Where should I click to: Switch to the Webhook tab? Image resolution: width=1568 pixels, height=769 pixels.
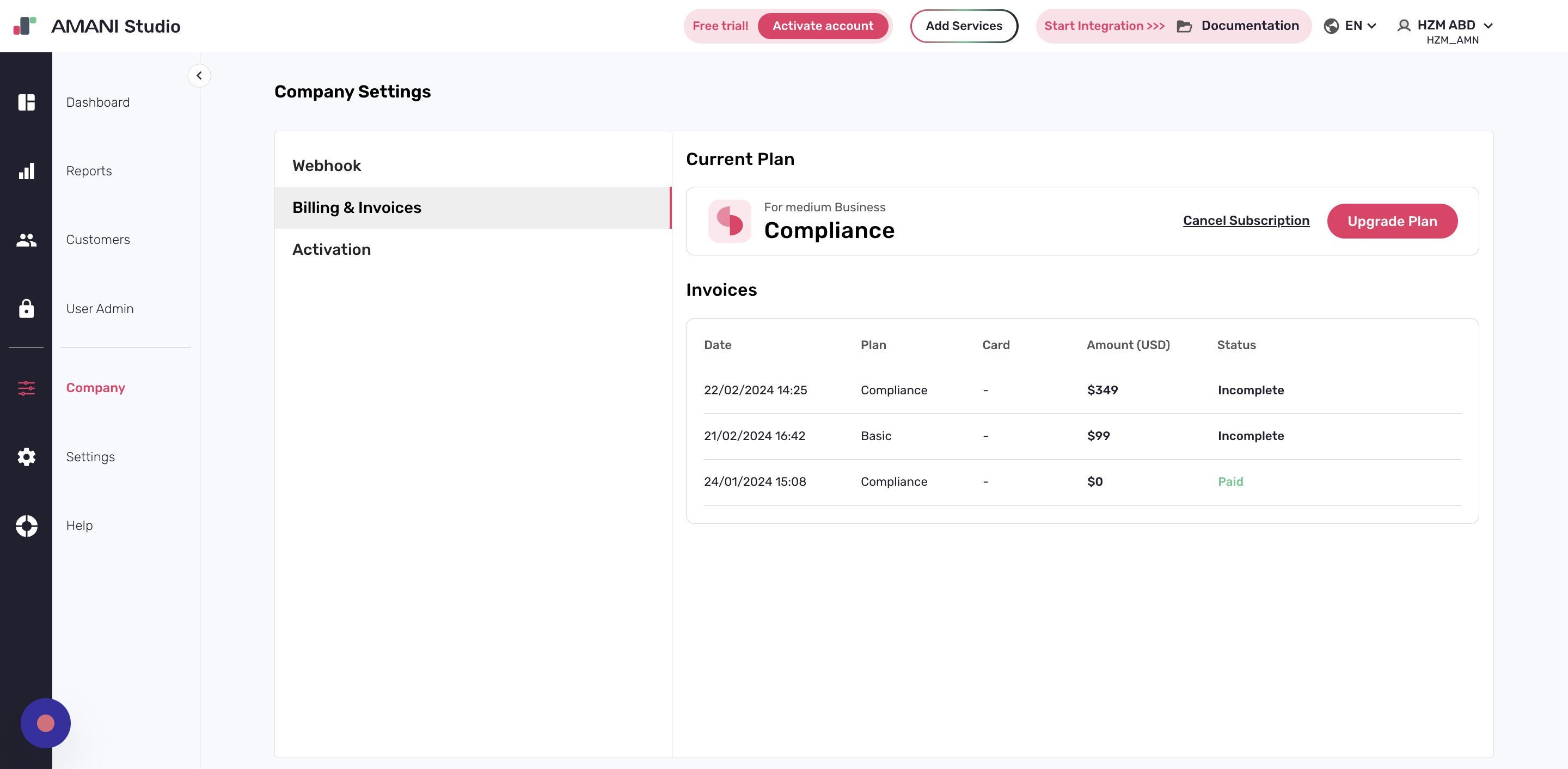(x=327, y=166)
